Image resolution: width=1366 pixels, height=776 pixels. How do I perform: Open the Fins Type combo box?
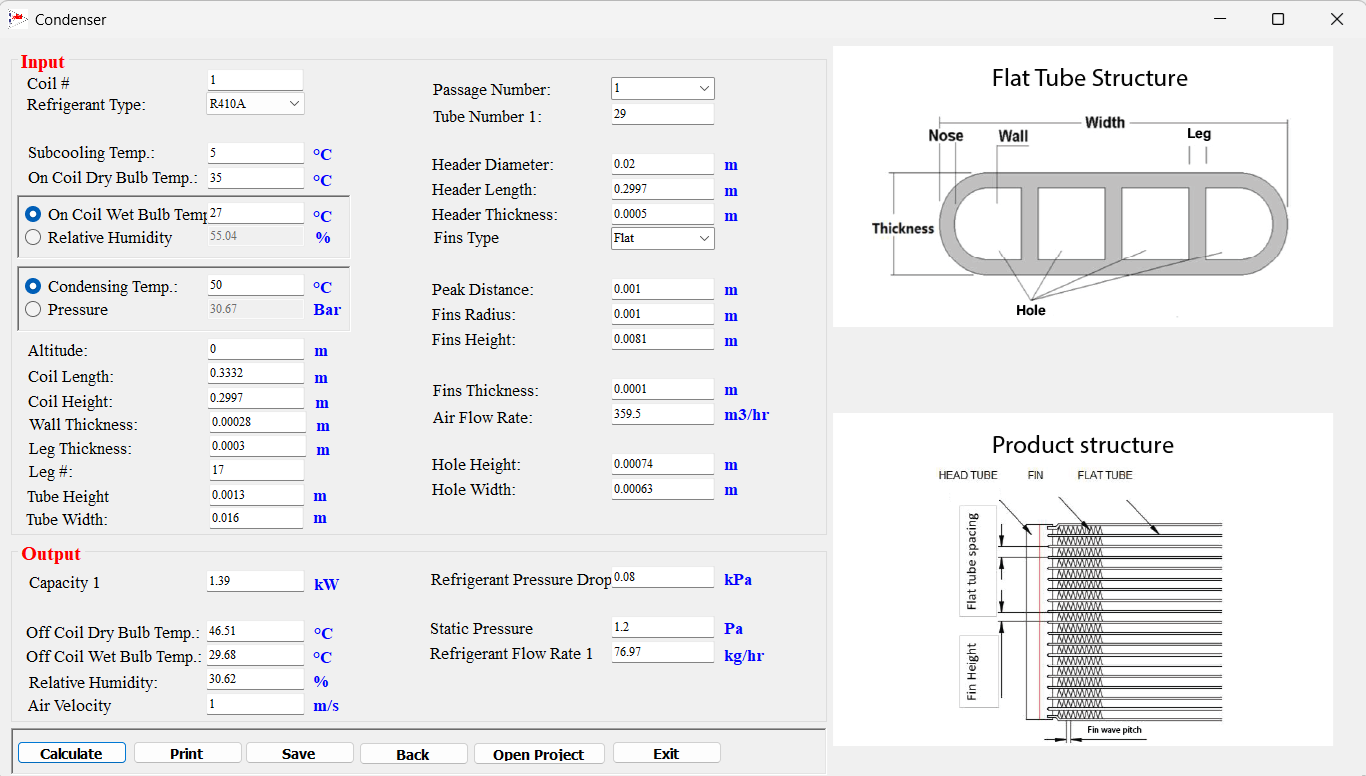click(x=663, y=238)
